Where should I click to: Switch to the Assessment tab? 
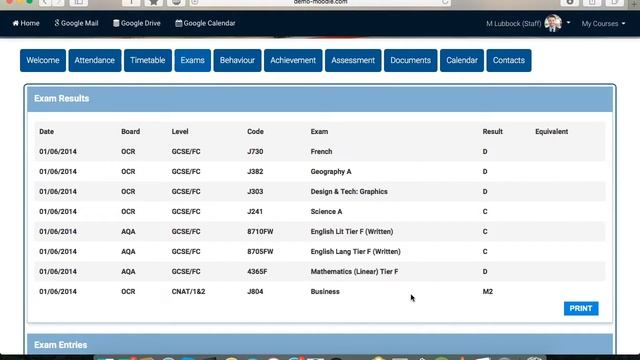[353, 60]
